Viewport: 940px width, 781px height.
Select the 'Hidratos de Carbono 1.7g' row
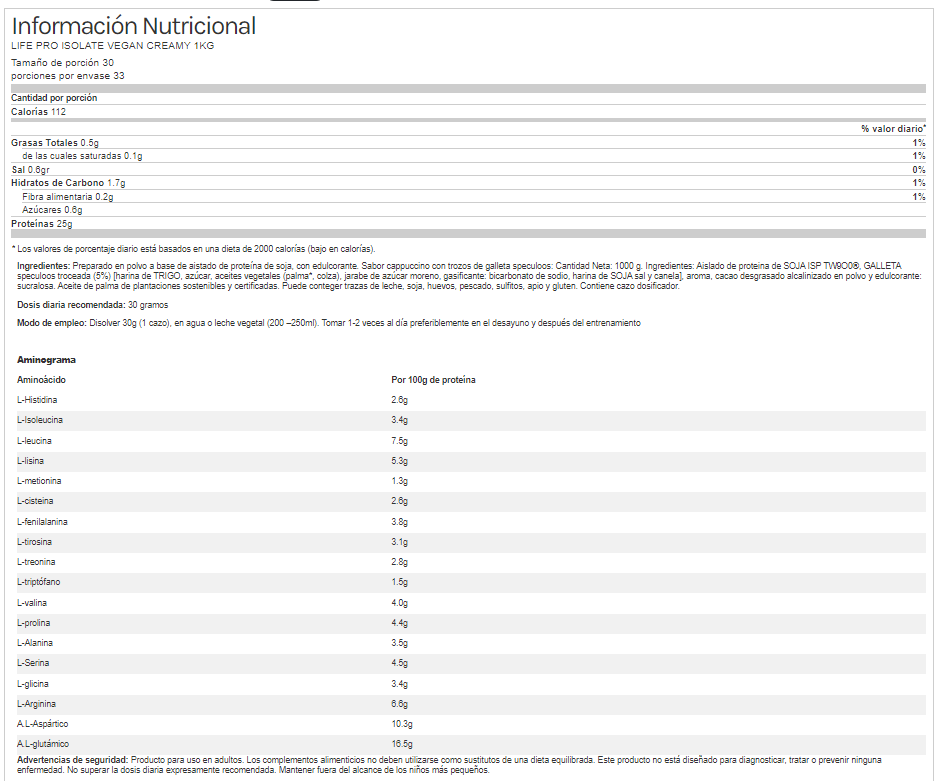[67, 183]
